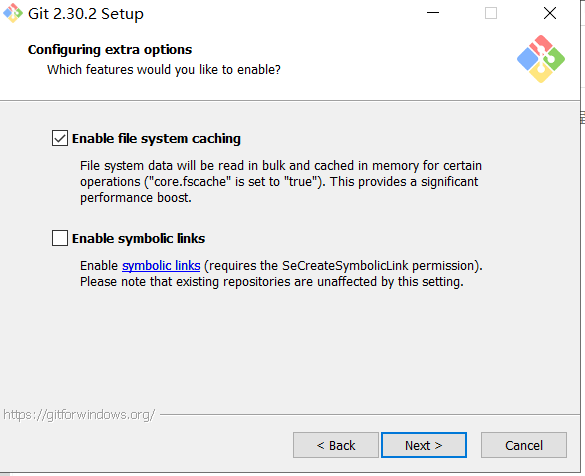Click the 'Enable symbolic links' bold label
Image resolution: width=585 pixels, height=476 pixels.
138,238
